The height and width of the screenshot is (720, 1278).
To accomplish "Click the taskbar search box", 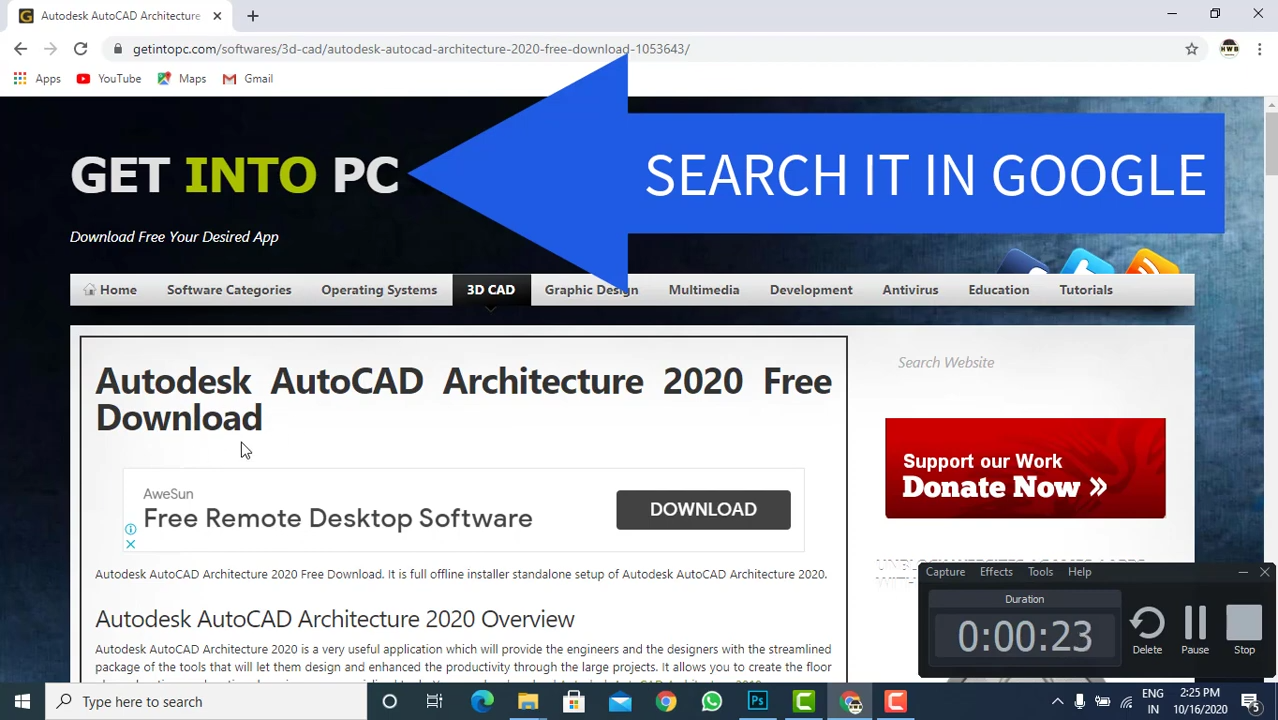I will tap(206, 701).
